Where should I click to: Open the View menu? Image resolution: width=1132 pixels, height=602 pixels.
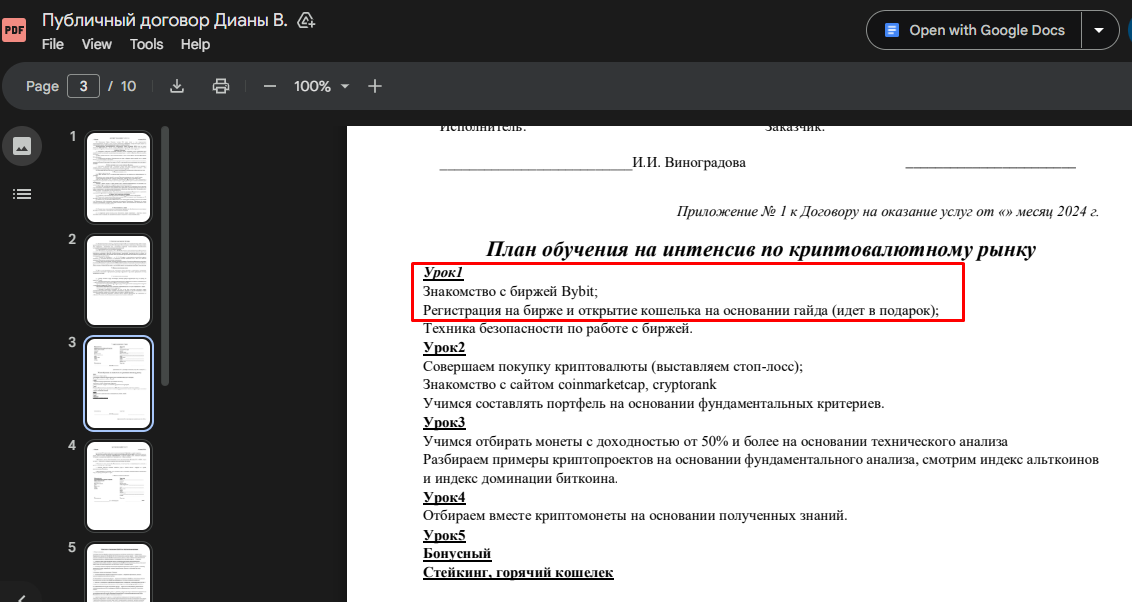tap(97, 44)
